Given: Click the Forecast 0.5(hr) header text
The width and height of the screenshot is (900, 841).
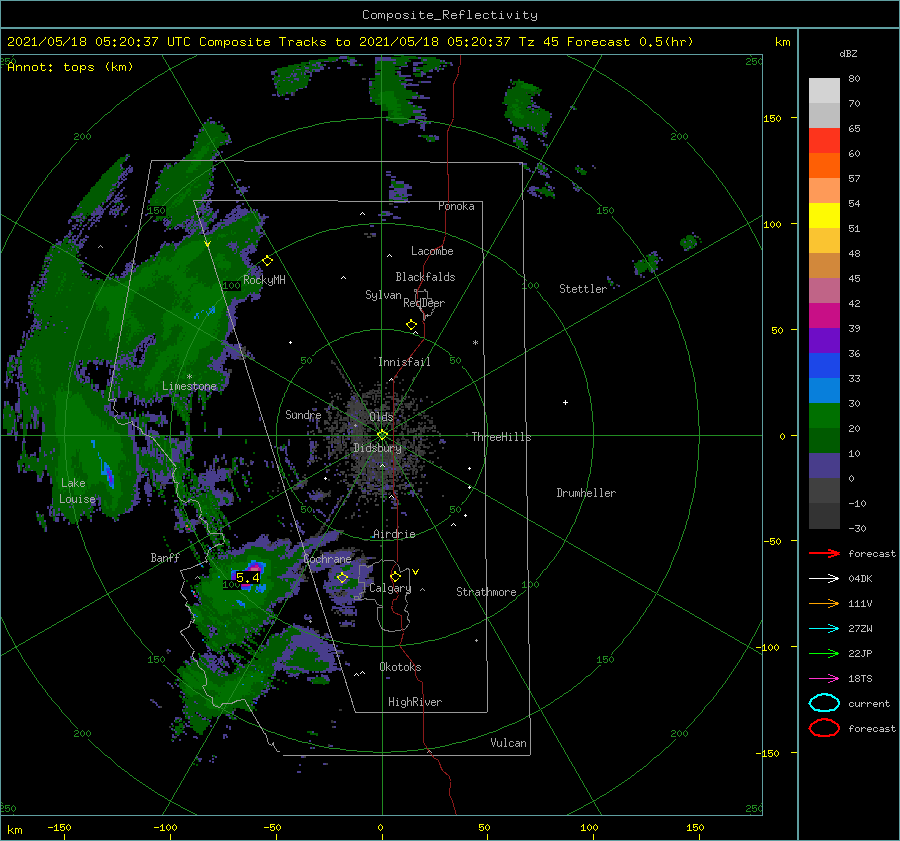Looking at the screenshot, I should [x=630, y=42].
